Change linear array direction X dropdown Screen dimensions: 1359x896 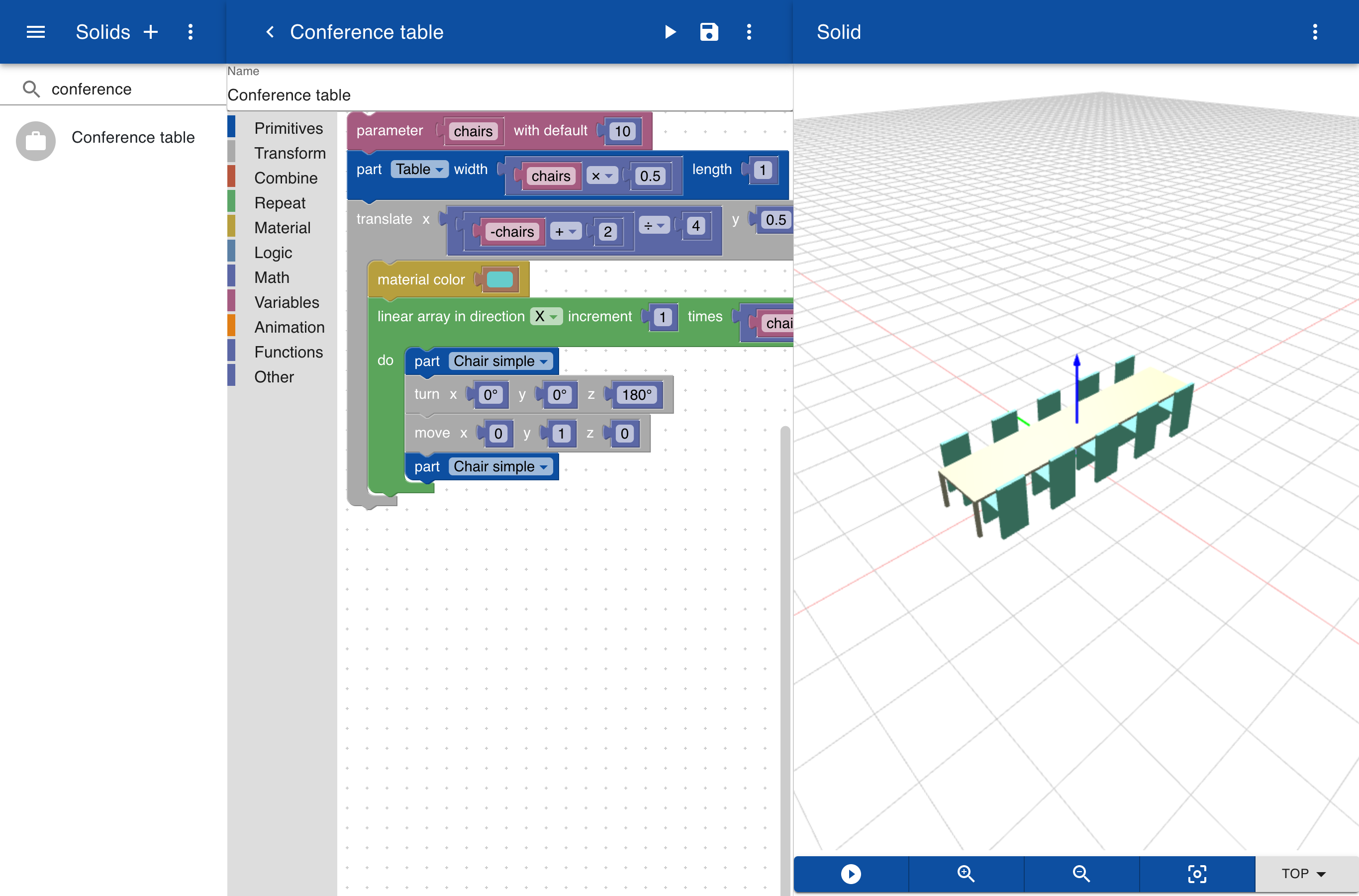(x=545, y=317)
